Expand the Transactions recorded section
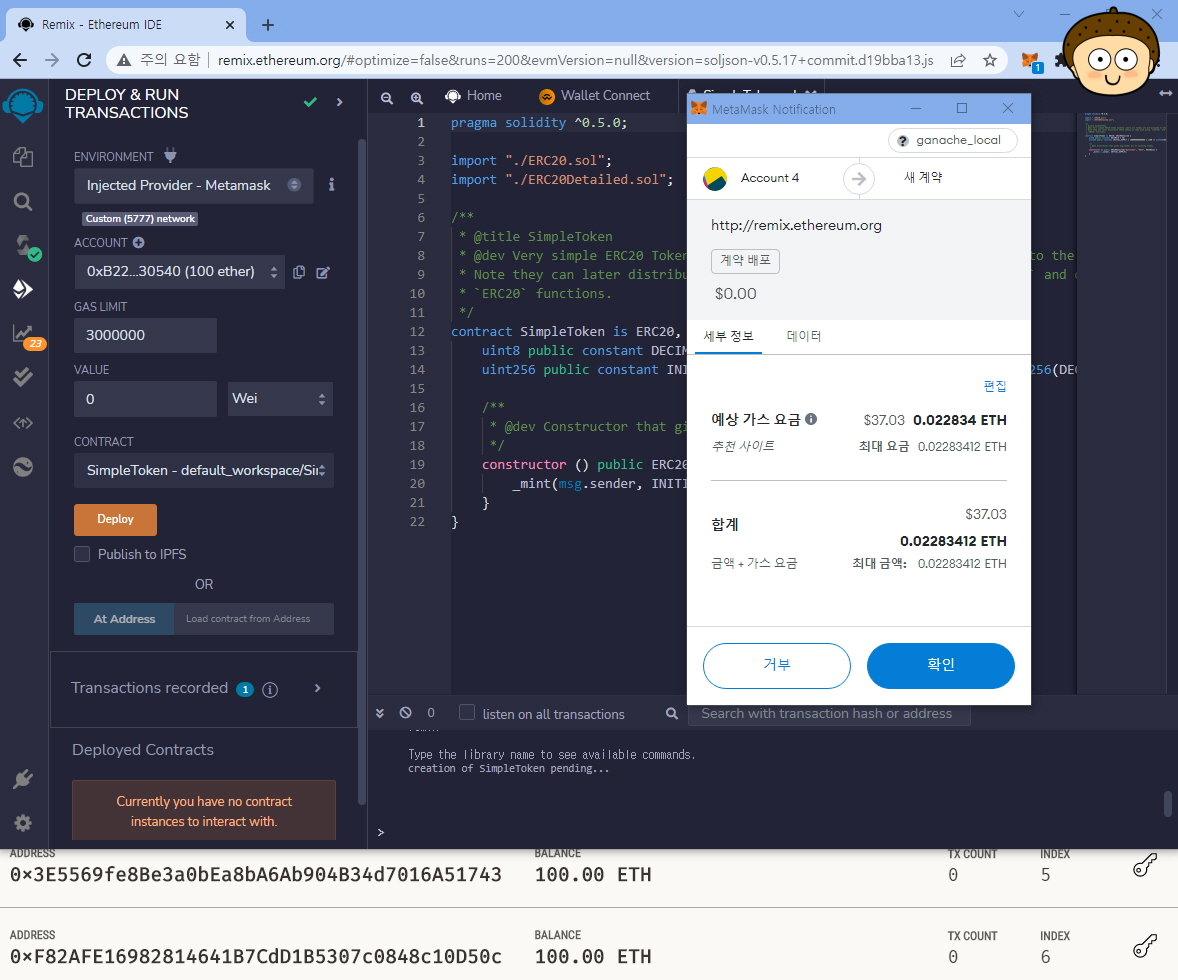1178x980 pixels. tap(318, 688)
